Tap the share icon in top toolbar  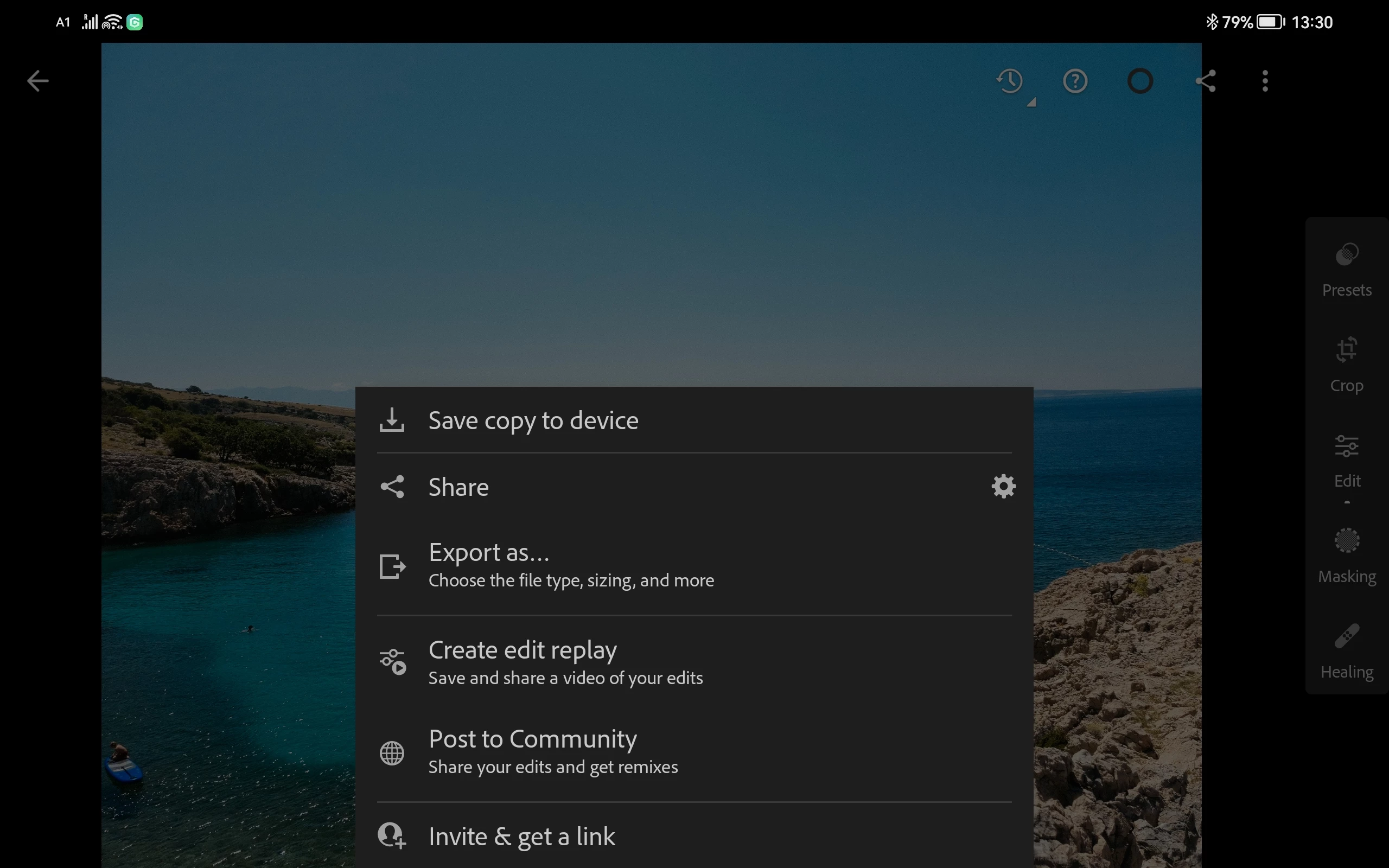[x=1205, y=81]
